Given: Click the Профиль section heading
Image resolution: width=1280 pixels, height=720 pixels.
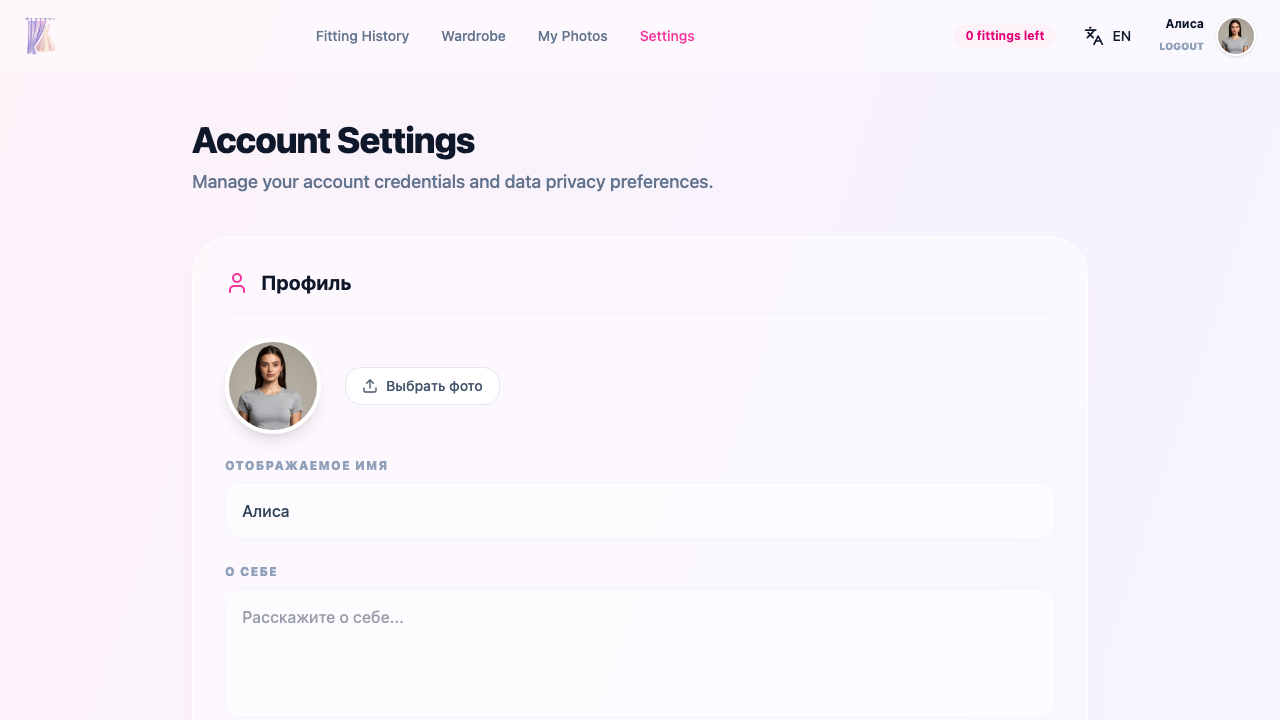Looking at the screenshot, I should tap(306, 283).
